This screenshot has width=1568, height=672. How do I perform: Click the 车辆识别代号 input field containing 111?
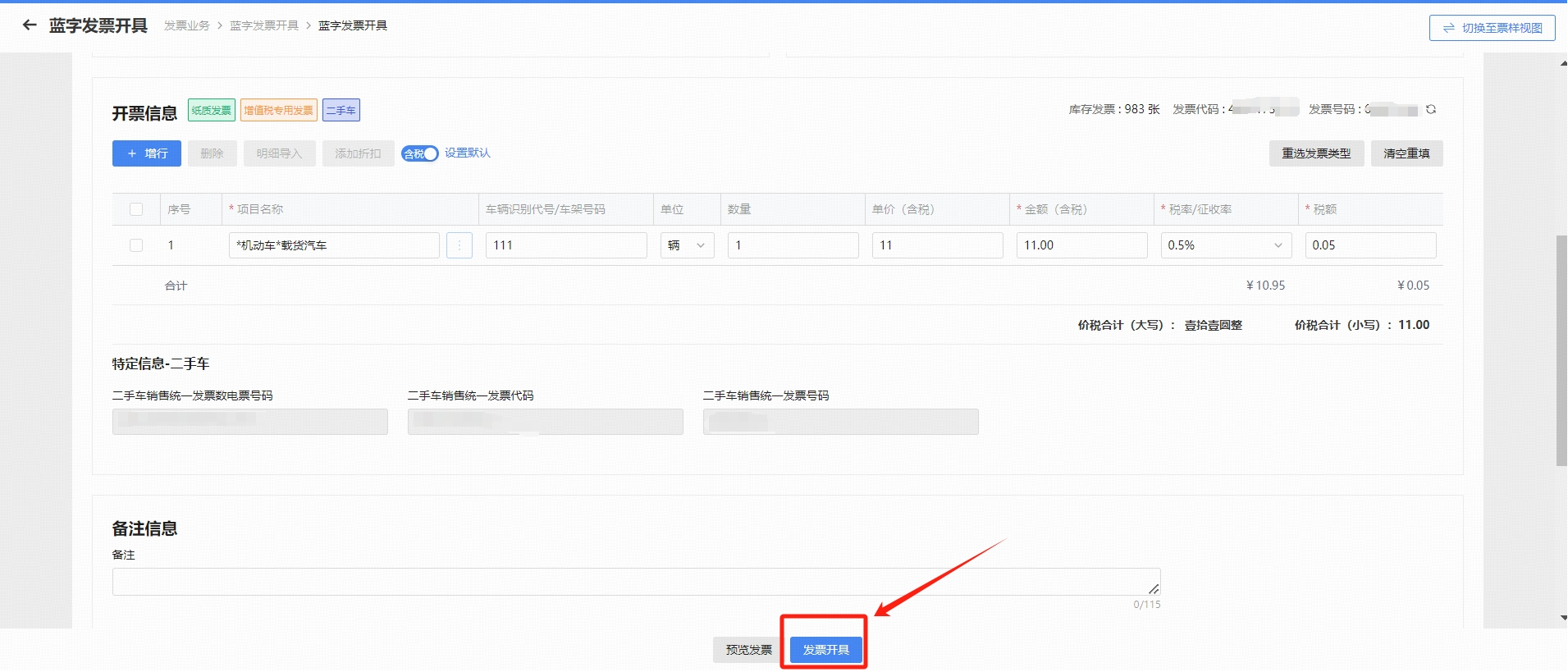pyautogui.click(x=566, y=245)
